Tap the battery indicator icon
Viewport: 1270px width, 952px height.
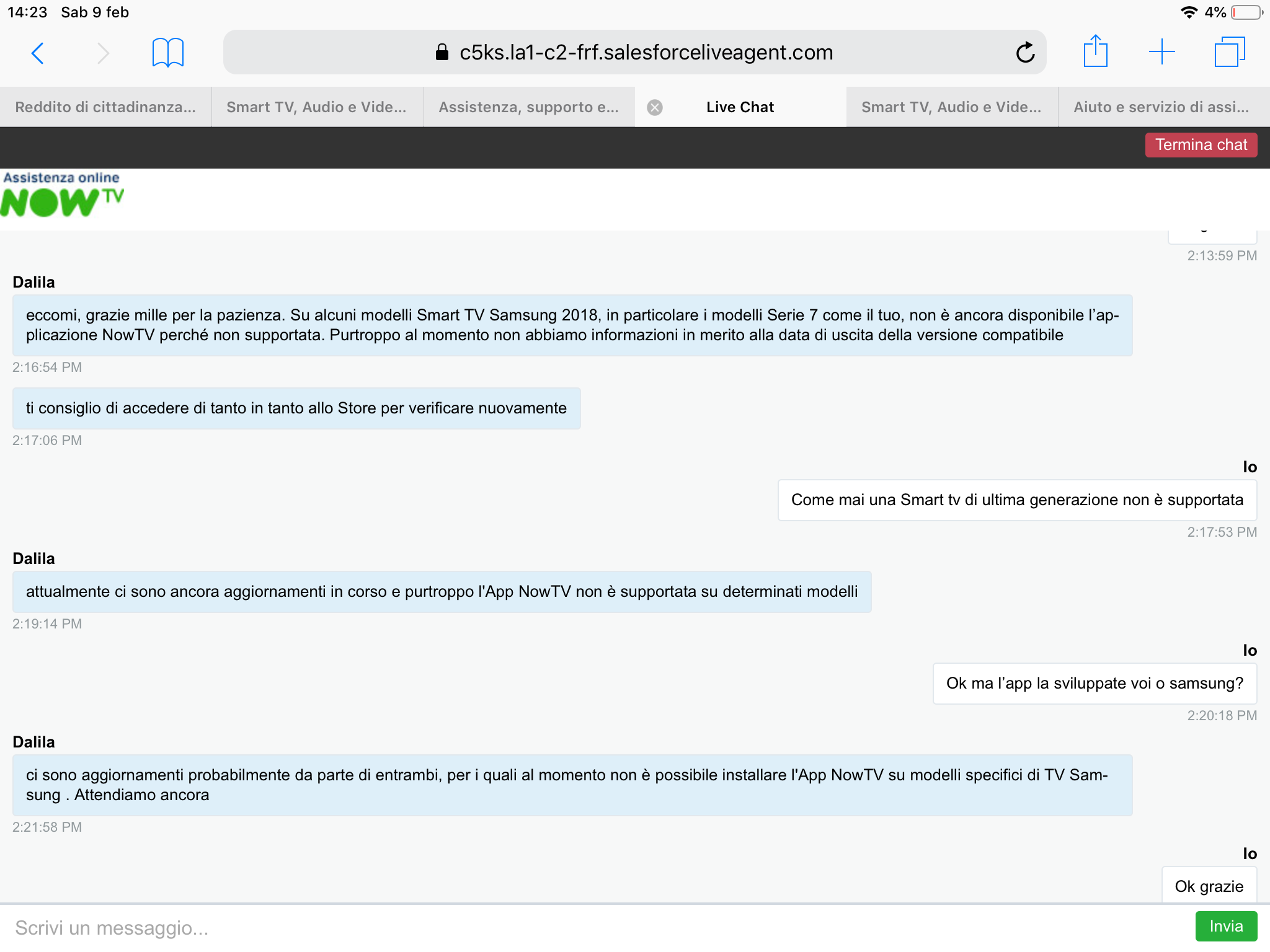tap(1247, 12)
